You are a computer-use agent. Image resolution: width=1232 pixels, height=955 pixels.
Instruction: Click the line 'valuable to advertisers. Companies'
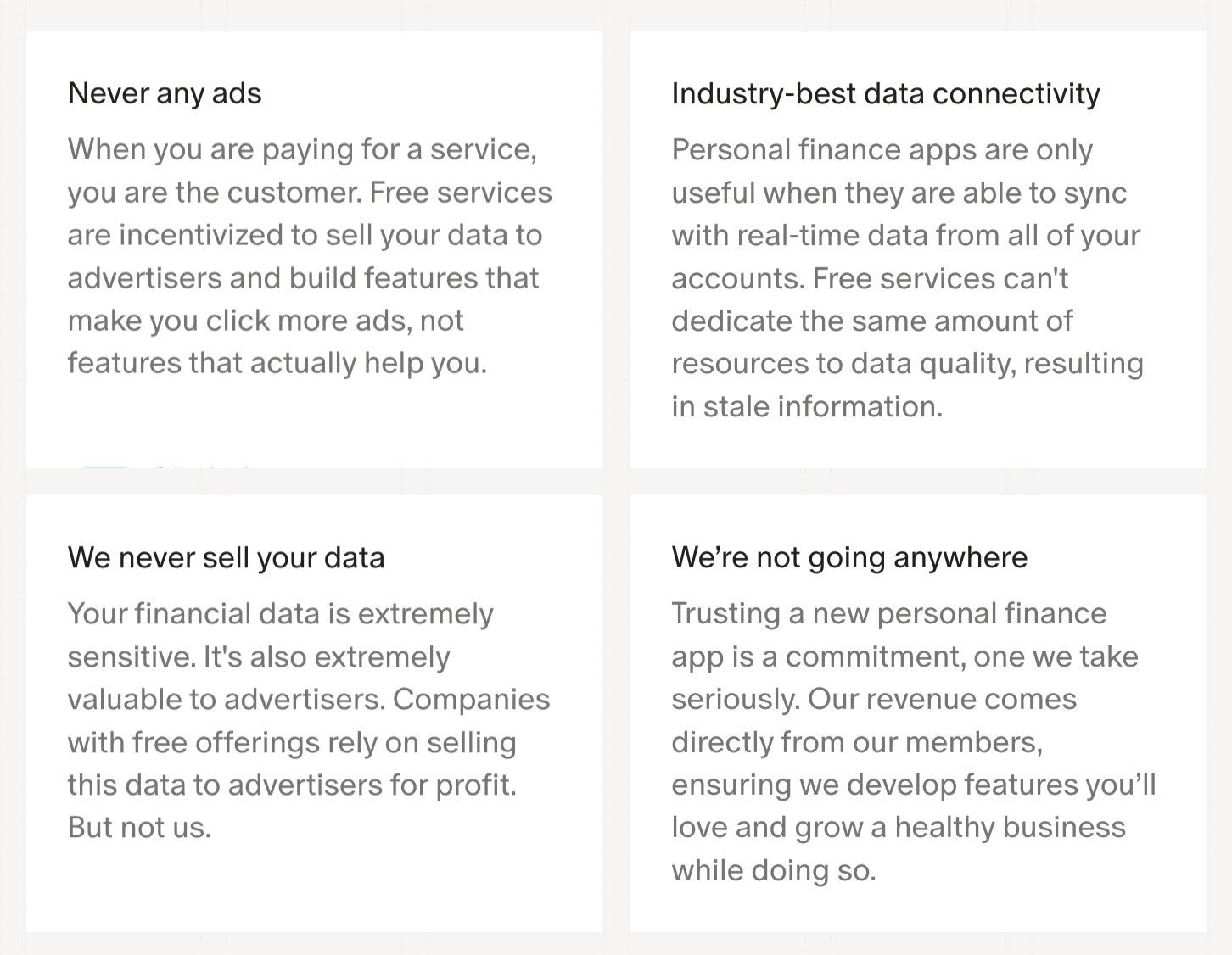click(309, 699)
